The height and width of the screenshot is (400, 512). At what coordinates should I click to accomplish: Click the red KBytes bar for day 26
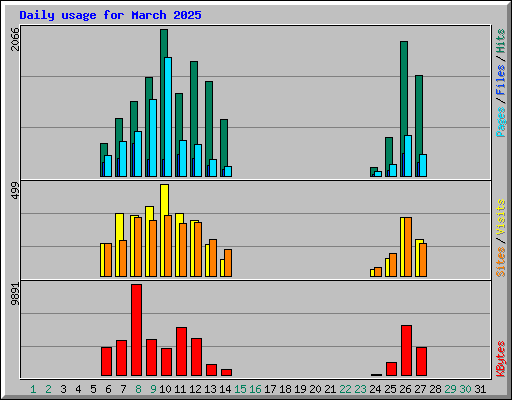(406, 351)
